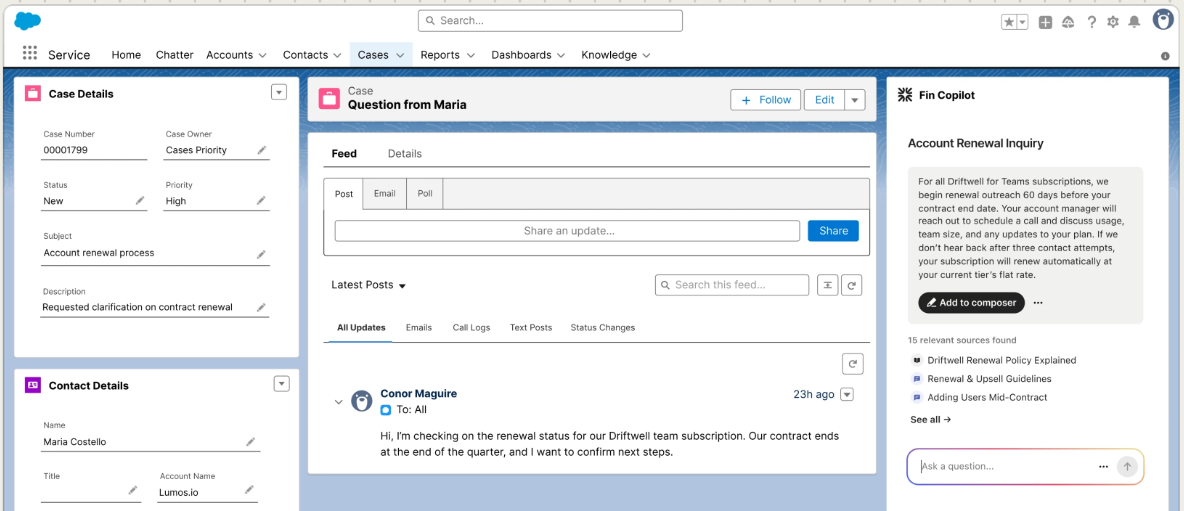Refresh the feed using refresh icon
The height and width of the screenshot is (511, 1184).
click(x=851, y=285)
